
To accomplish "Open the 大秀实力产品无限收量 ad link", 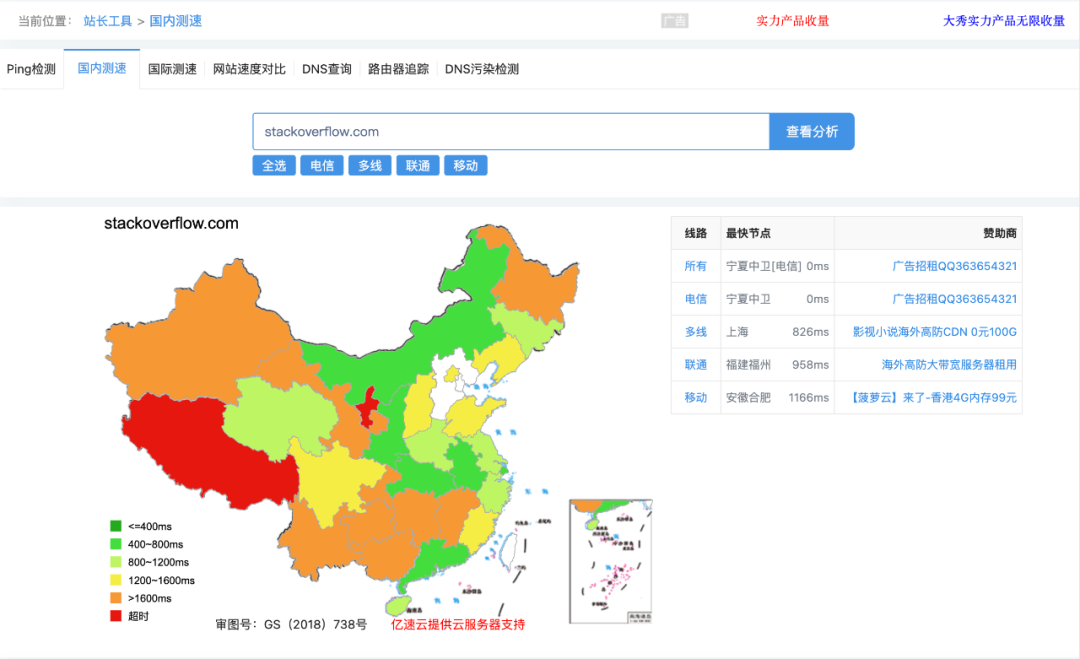I will (1004, 21).
